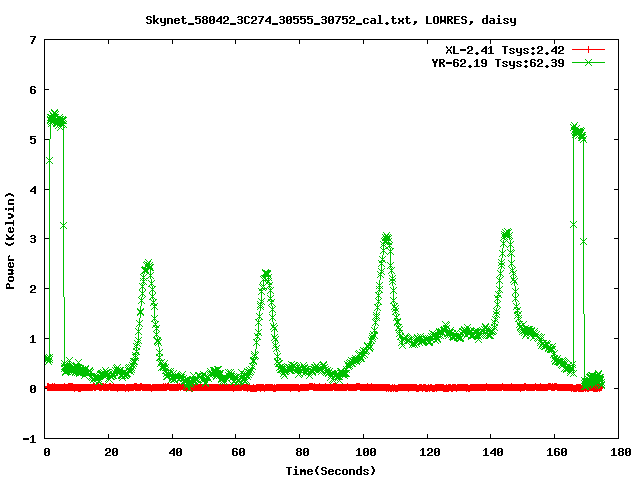640x480 pixels.
Task: Click the y-axis tick label -1
Action: (29, 439)
